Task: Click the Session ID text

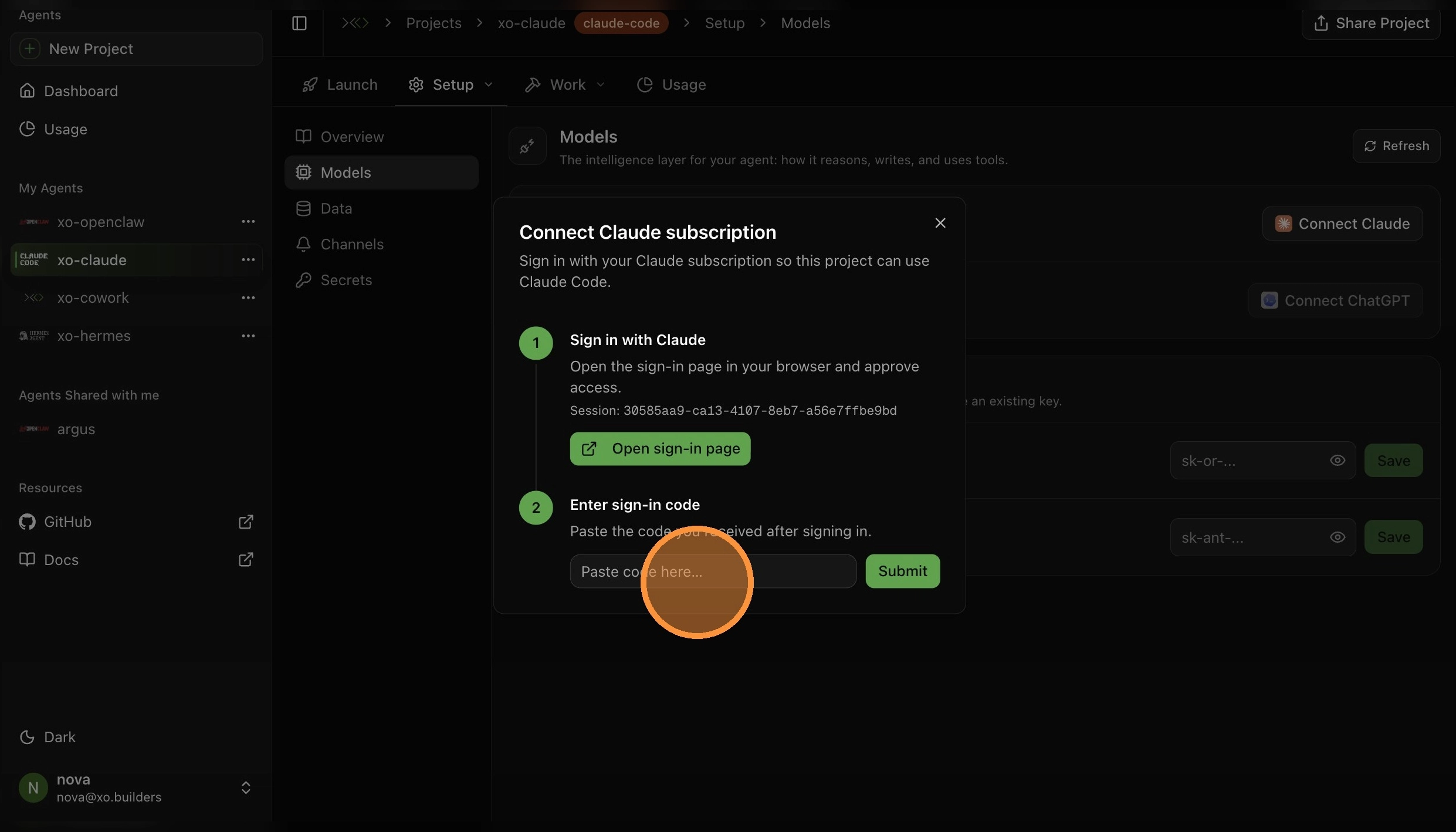Action: tap(733, 411)
